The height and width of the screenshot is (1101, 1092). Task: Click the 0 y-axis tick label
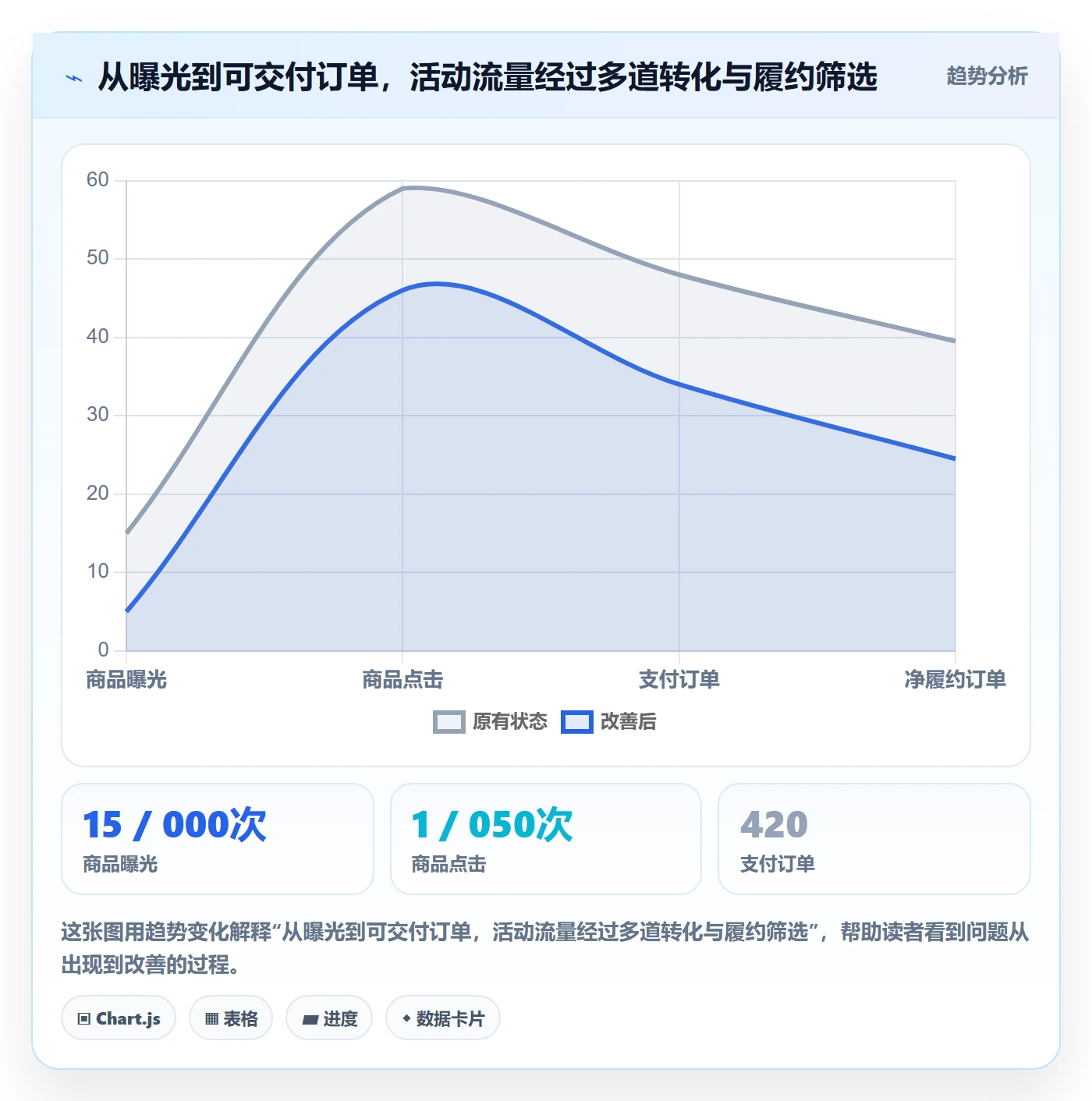(103, 650)
